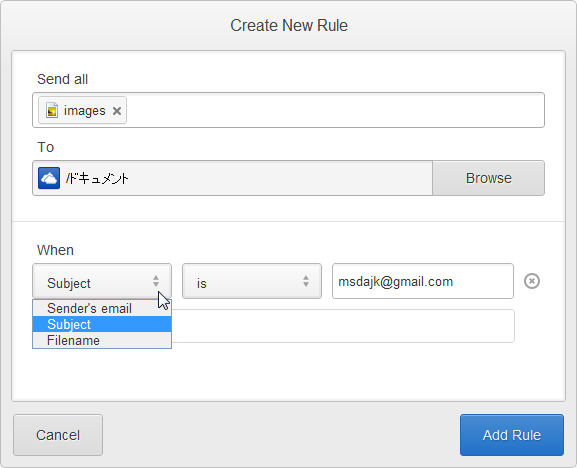This screenshot has width=577, height=468.
Task: Select the images tag label
Action: [x=85, y=110]
